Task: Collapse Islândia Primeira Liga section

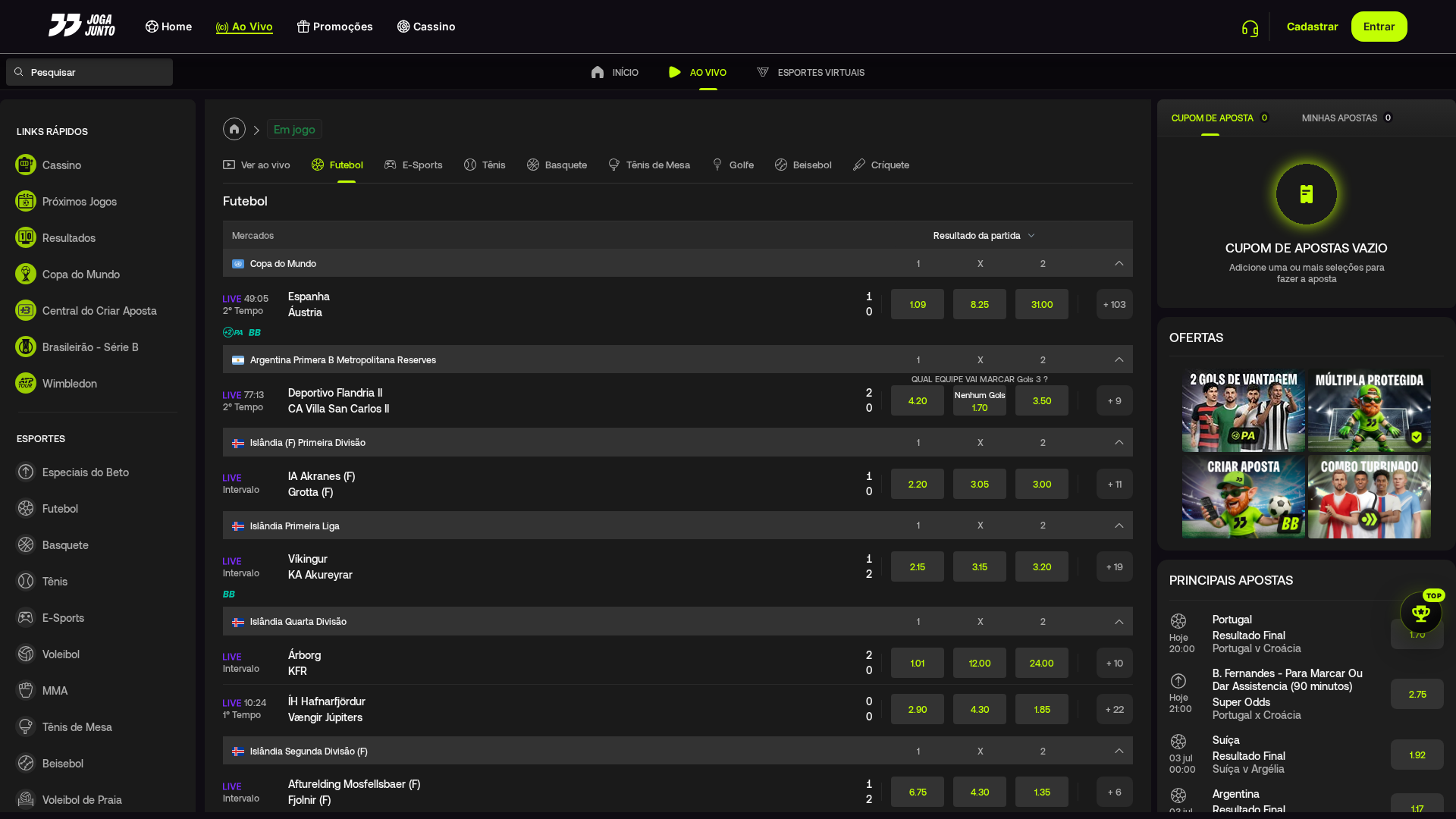Action: pyautogui.click(x=1119, y=526)
